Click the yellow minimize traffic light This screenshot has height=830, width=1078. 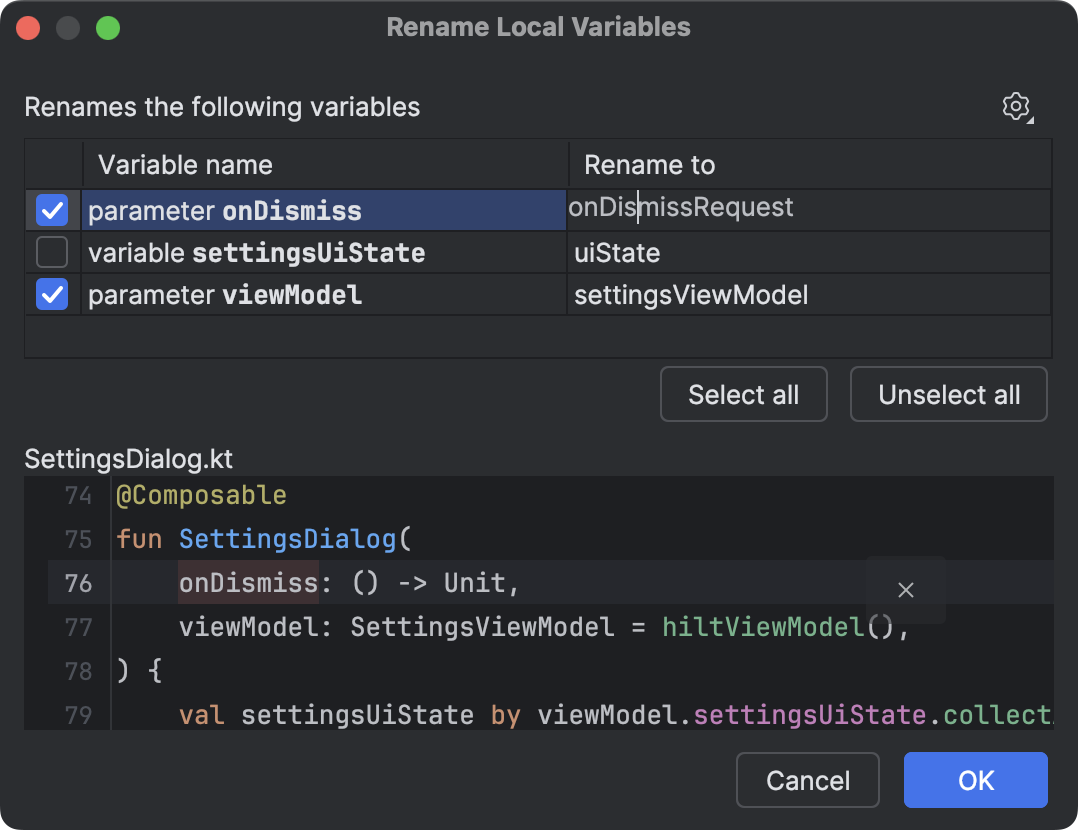pyautogui.click(x=68, y=28)
